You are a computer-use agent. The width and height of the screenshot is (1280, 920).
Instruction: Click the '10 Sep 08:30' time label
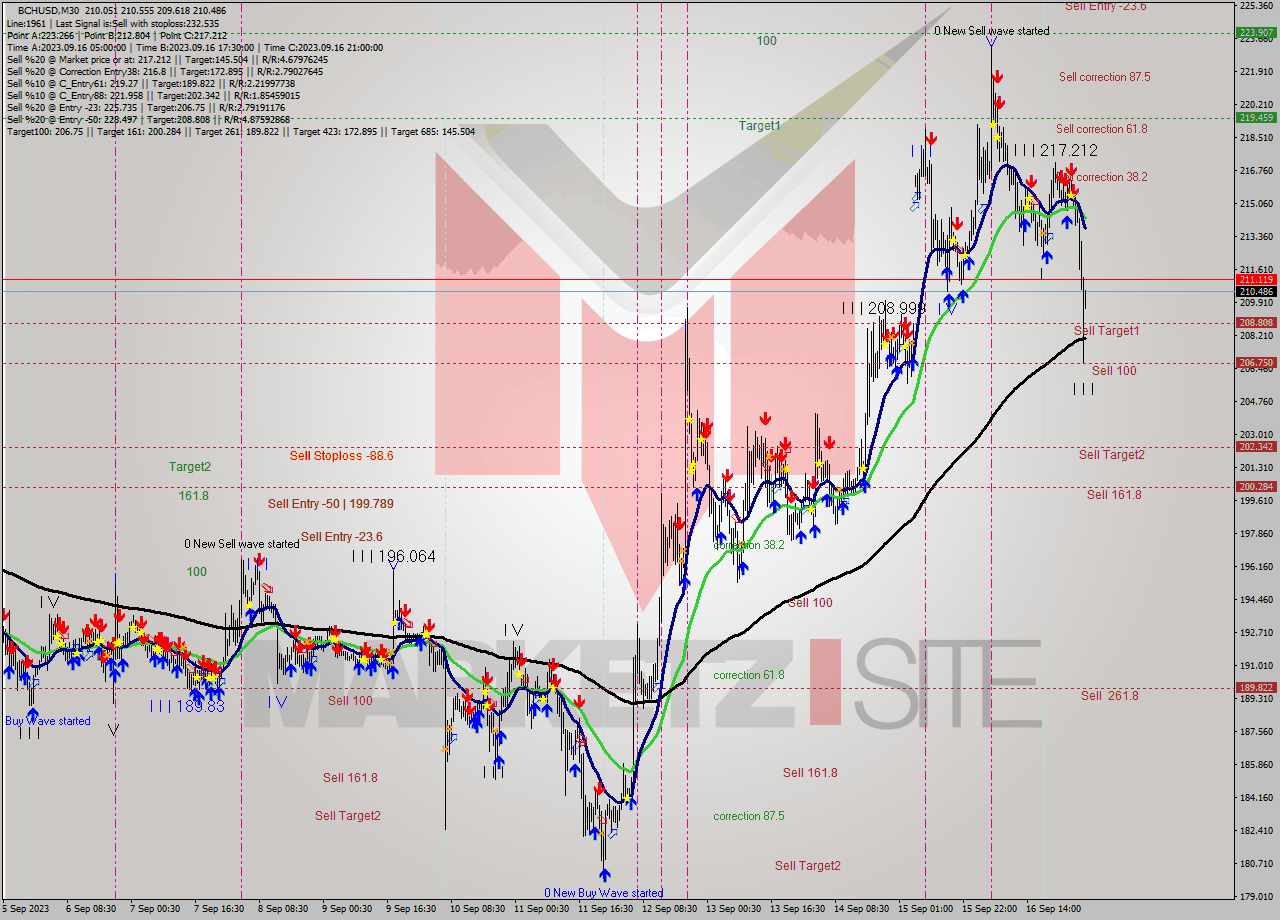click(x=477, y=909)
